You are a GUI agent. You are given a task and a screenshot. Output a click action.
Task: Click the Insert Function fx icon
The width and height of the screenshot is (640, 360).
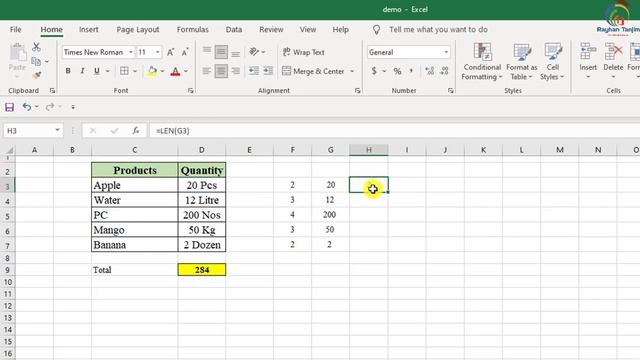pos(136,131)
